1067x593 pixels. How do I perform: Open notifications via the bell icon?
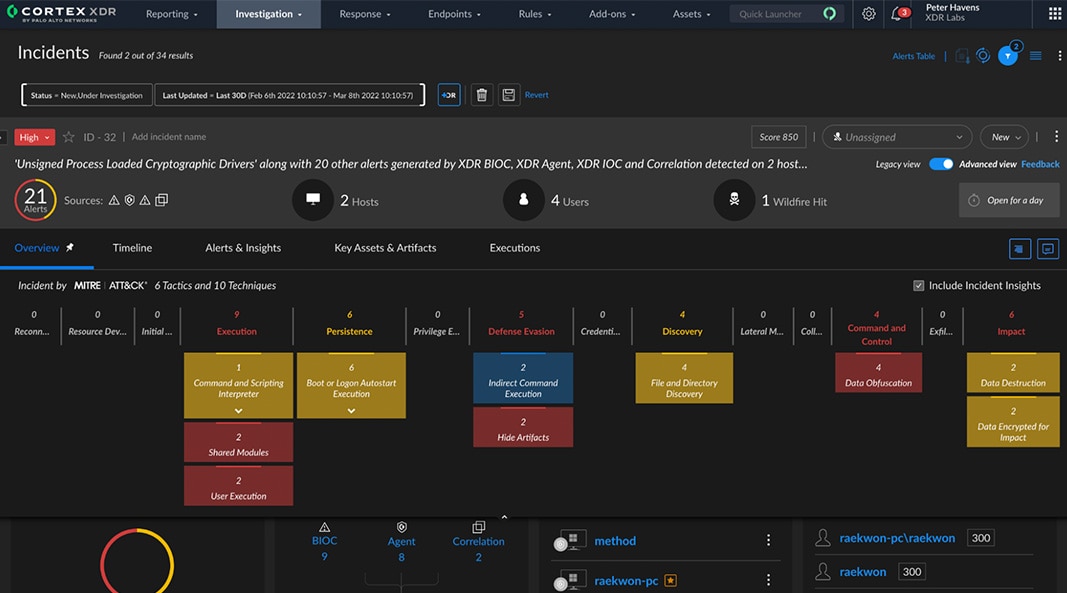897,14
